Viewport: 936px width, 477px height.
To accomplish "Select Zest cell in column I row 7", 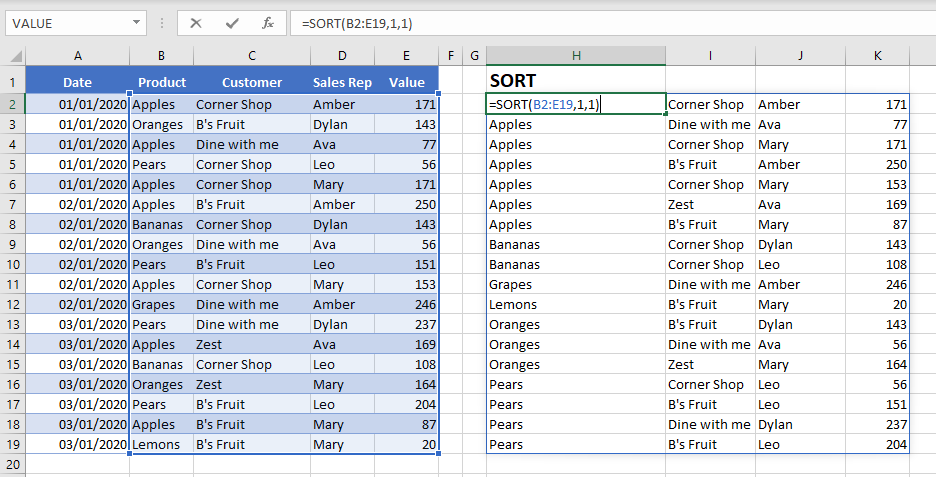I will coord(710,205).
